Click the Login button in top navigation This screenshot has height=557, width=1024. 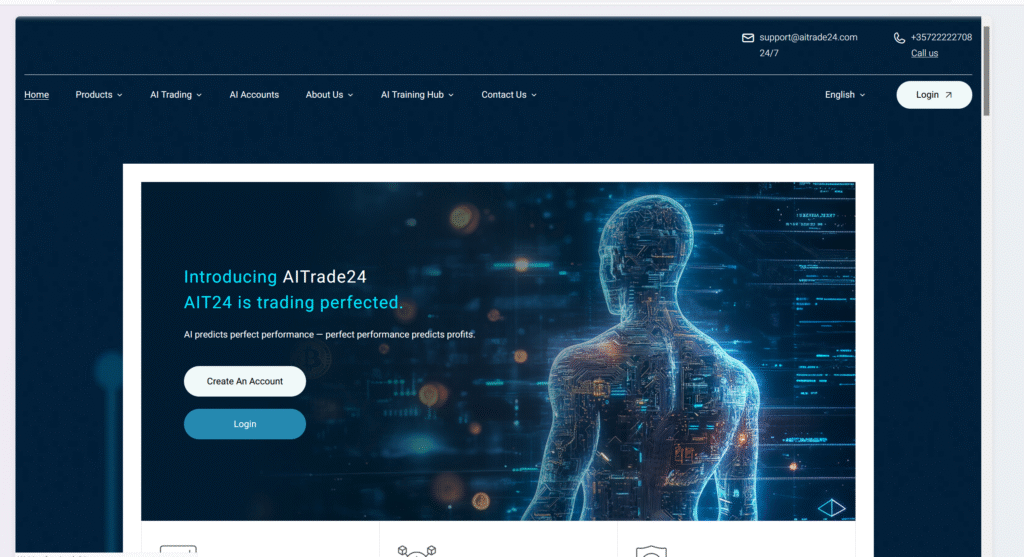click(934, 95)
